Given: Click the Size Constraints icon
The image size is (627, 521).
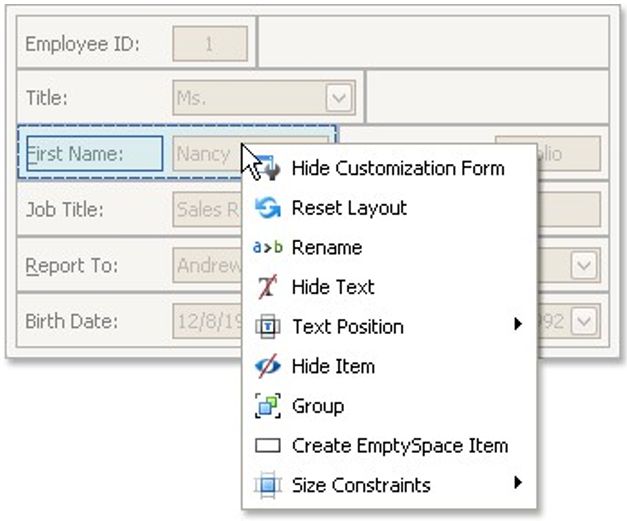Looking at the screenshot, I should pos(267,486).
